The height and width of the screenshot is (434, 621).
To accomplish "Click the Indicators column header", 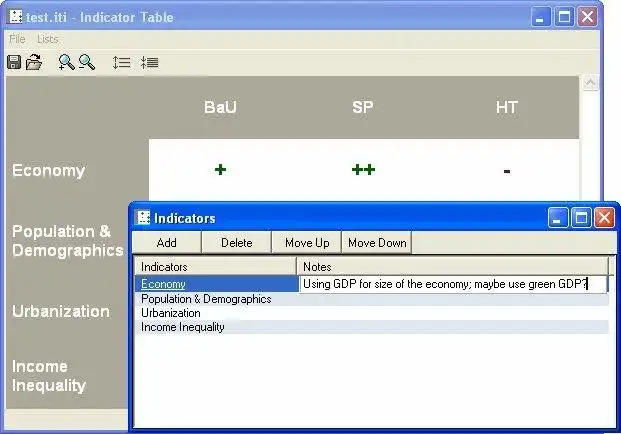I will [215, 266].
